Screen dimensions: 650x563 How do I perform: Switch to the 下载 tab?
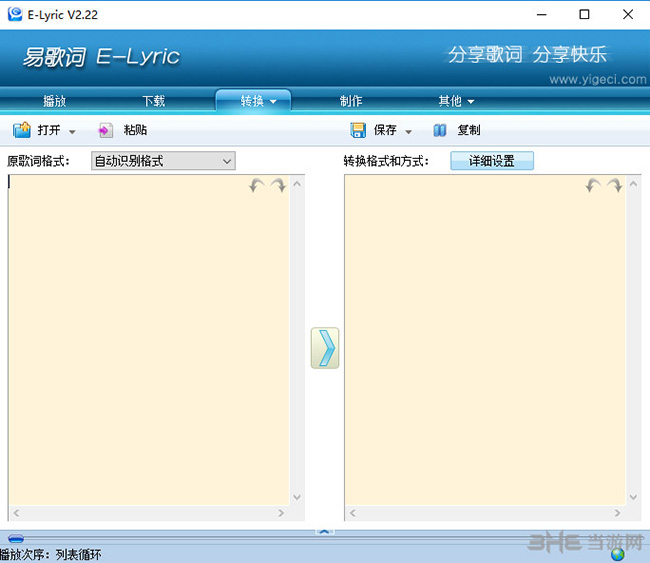tap(154, 101)
